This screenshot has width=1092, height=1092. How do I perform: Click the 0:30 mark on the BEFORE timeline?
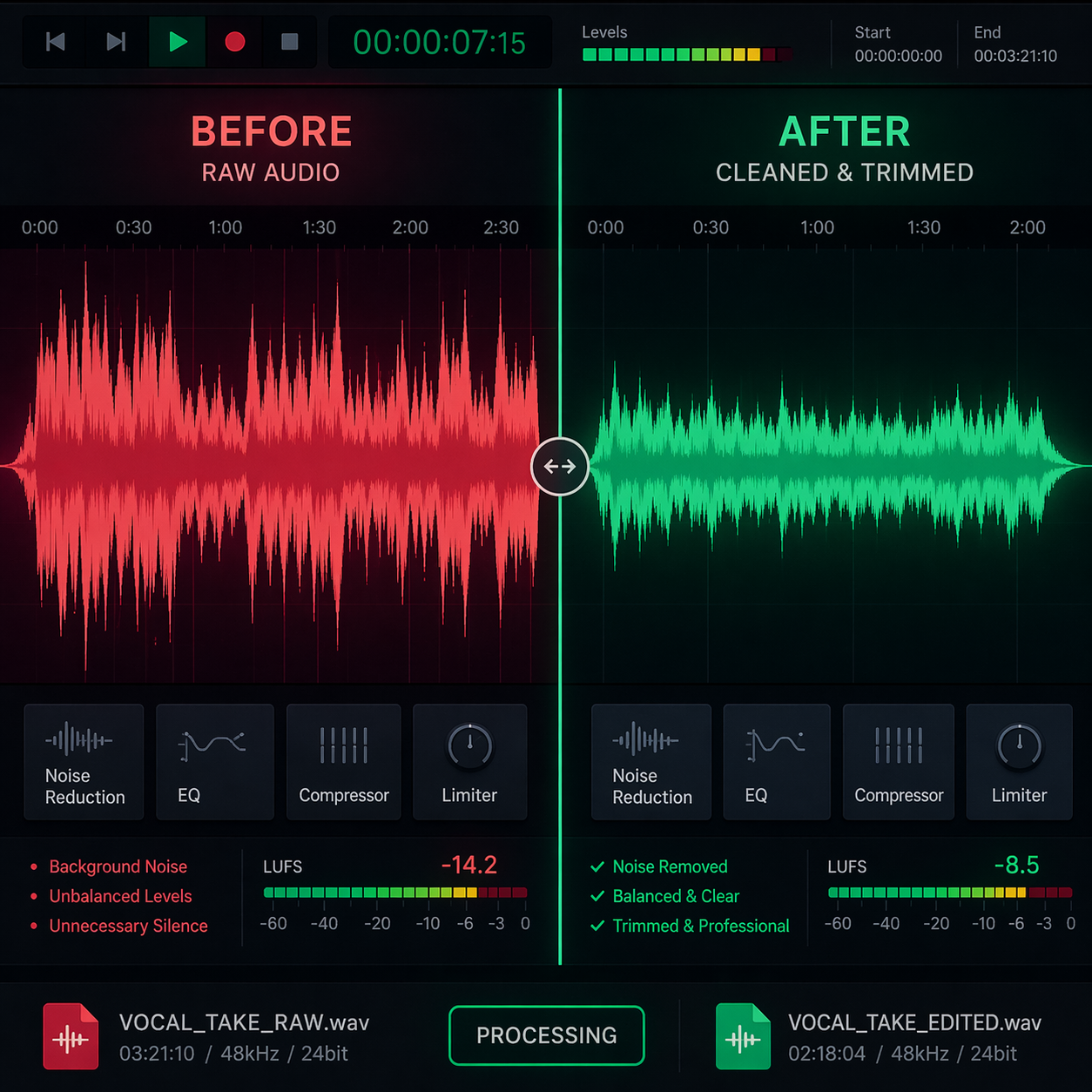[x=134, y=227]
